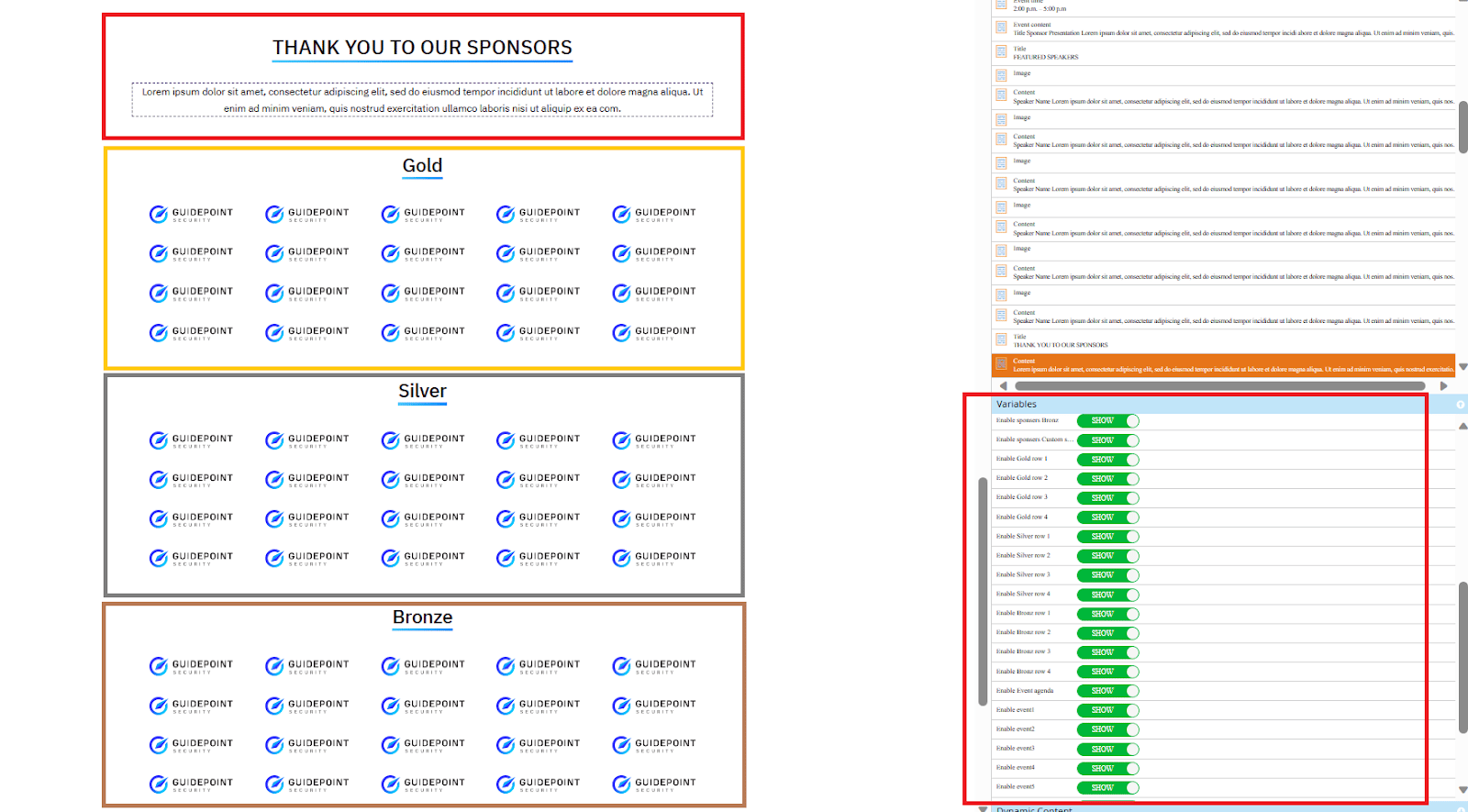Disable Enable Silver row 1 toggle
Viewport: 1468px width, 812px height.
tap(1107, 537)
